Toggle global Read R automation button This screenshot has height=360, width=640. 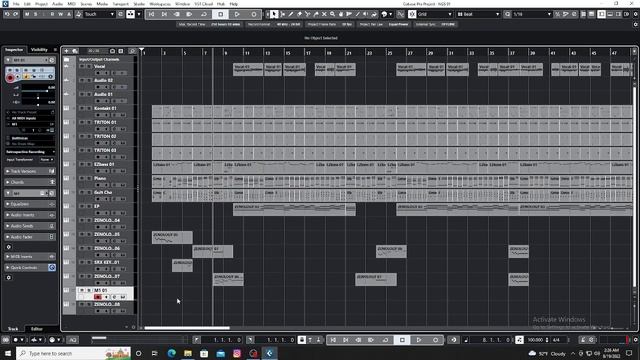52,14
